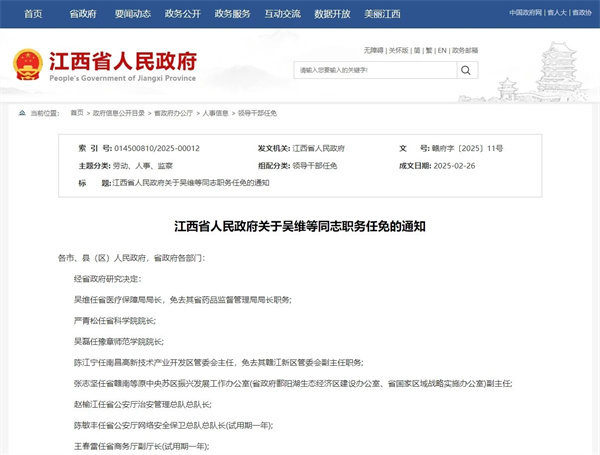The height and width of the screenshot is (455, 600).
Task: Follow the 省人大 top link
Action: [x=559, y=13]
